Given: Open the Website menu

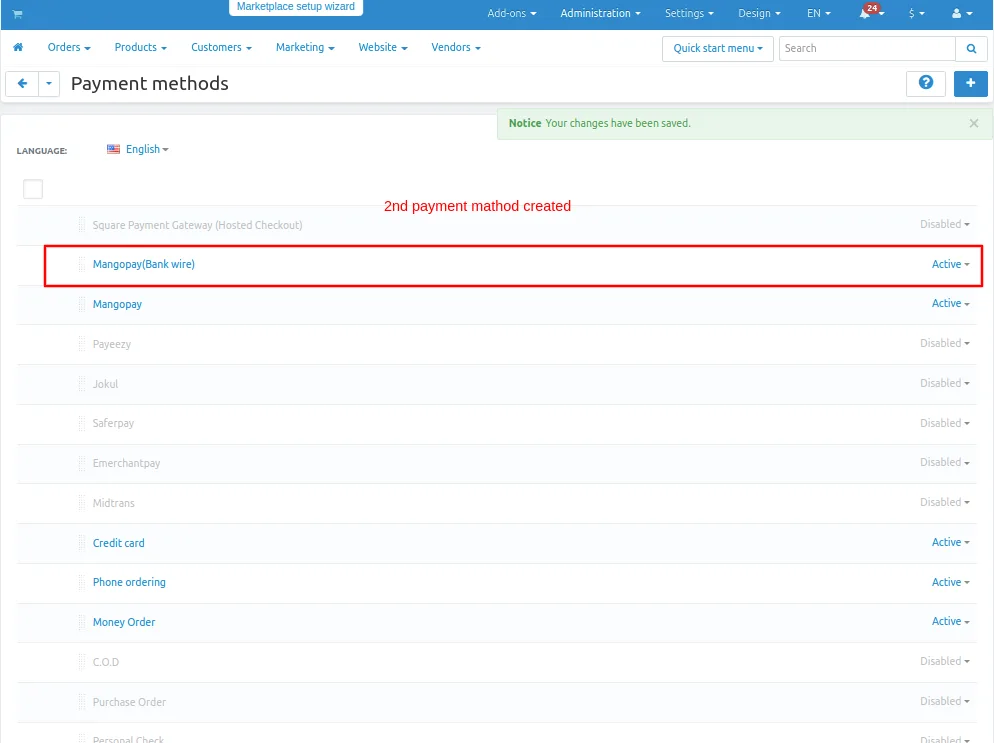Looking at the screenshot, I should [x=383, y=48].
